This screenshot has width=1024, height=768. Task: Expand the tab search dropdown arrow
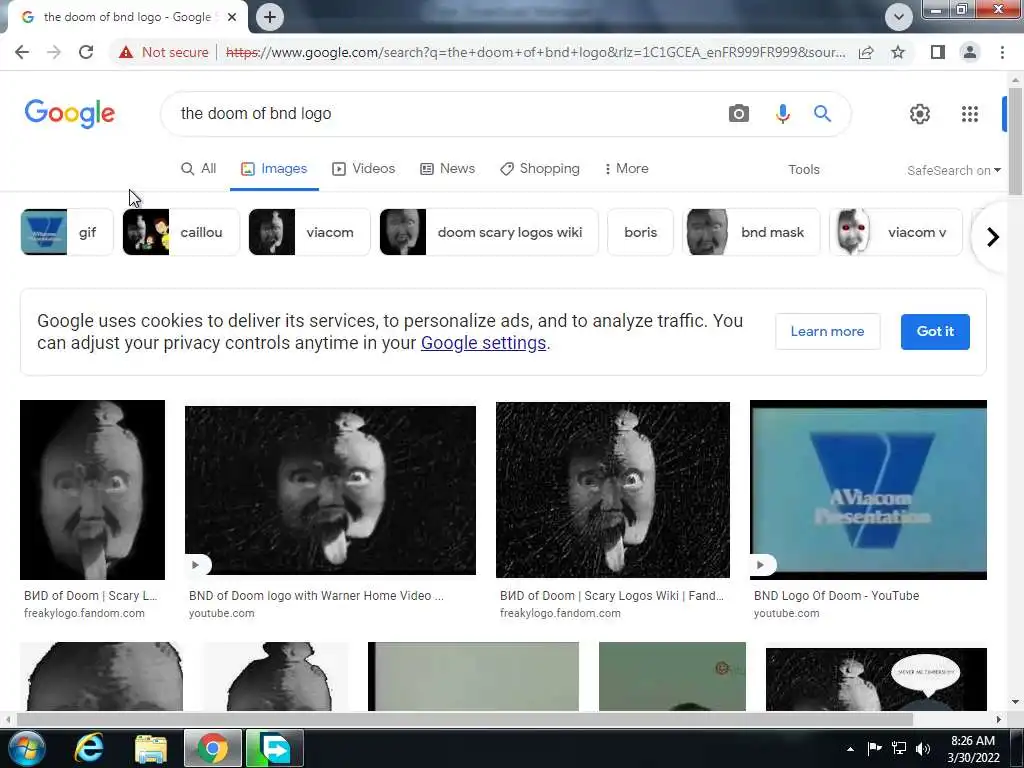899,16
